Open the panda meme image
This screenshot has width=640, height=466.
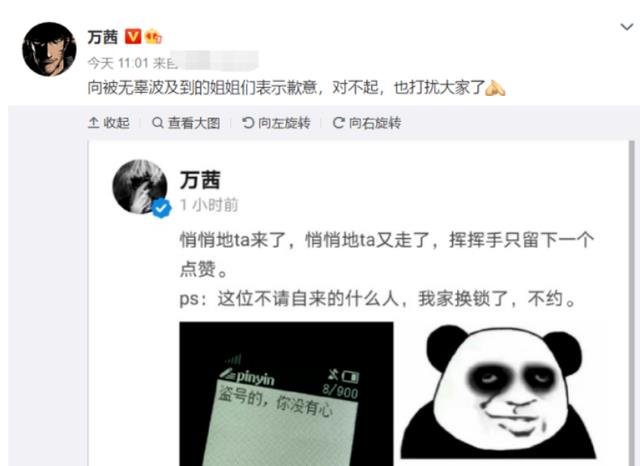pos(498,391)
